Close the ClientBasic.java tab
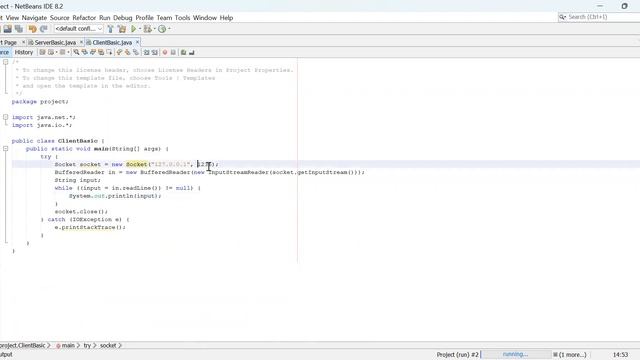The width and height of the screenshot is (640, 360). click(x=138, y=42)
